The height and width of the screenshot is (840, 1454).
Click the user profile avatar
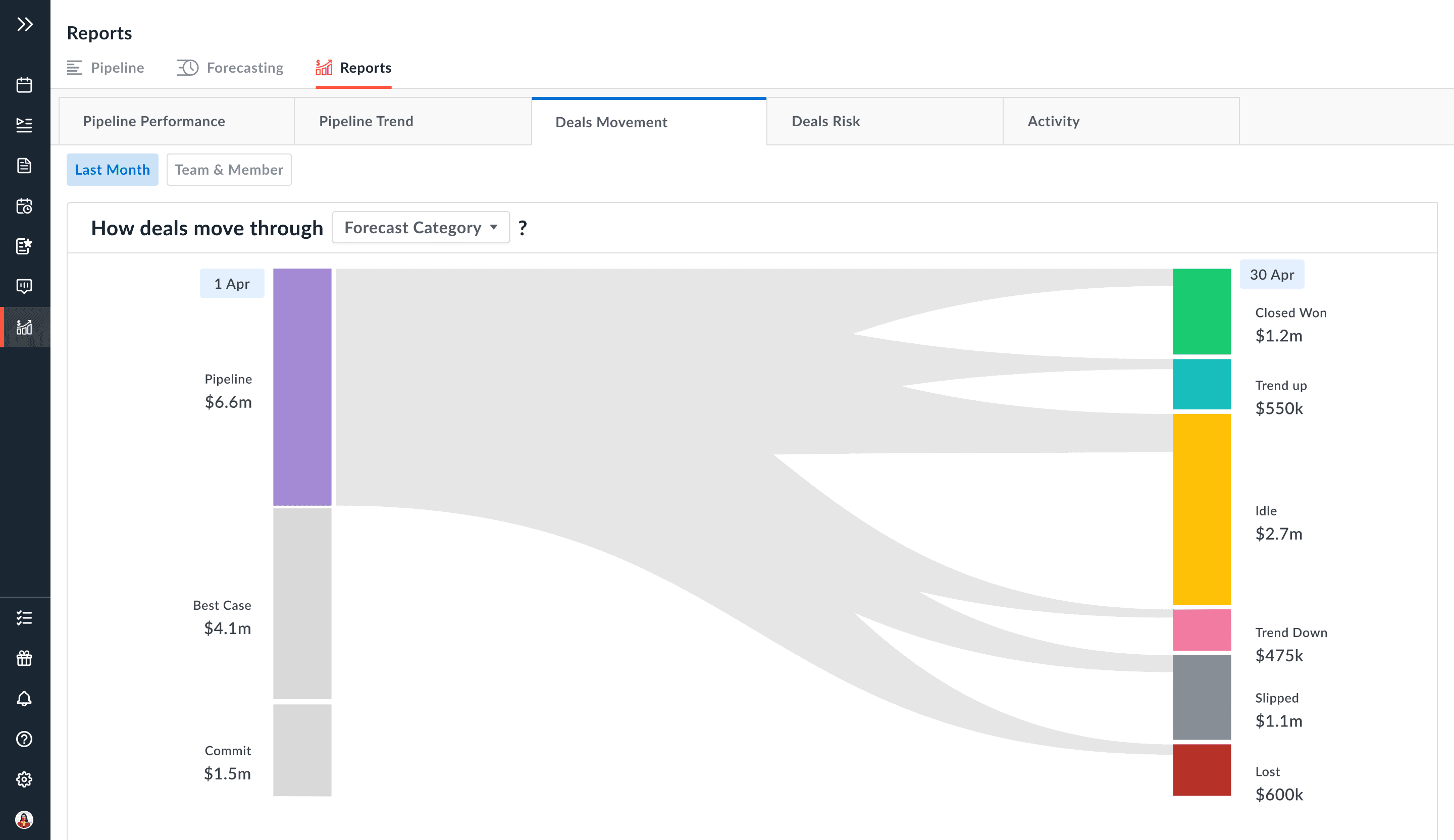[x=24, y=819]
